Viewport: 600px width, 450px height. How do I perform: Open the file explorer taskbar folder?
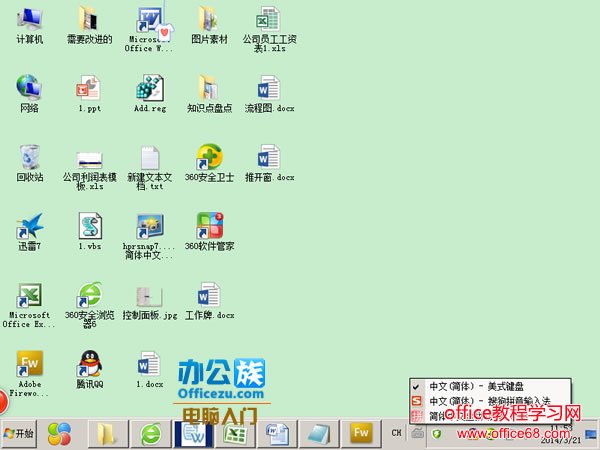pyautogui.click(x=108, y=434)
